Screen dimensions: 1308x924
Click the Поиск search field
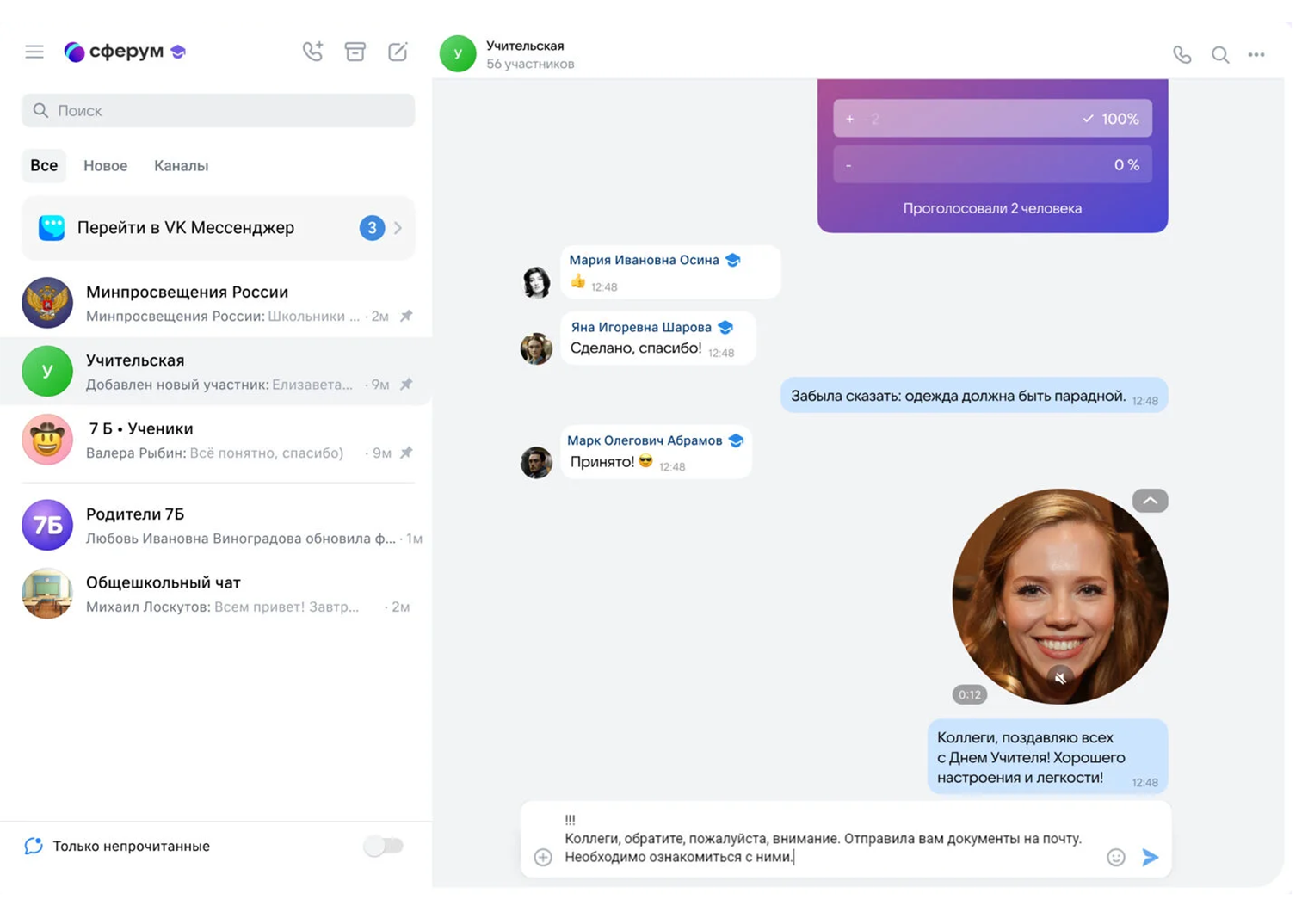pos(218,110)
